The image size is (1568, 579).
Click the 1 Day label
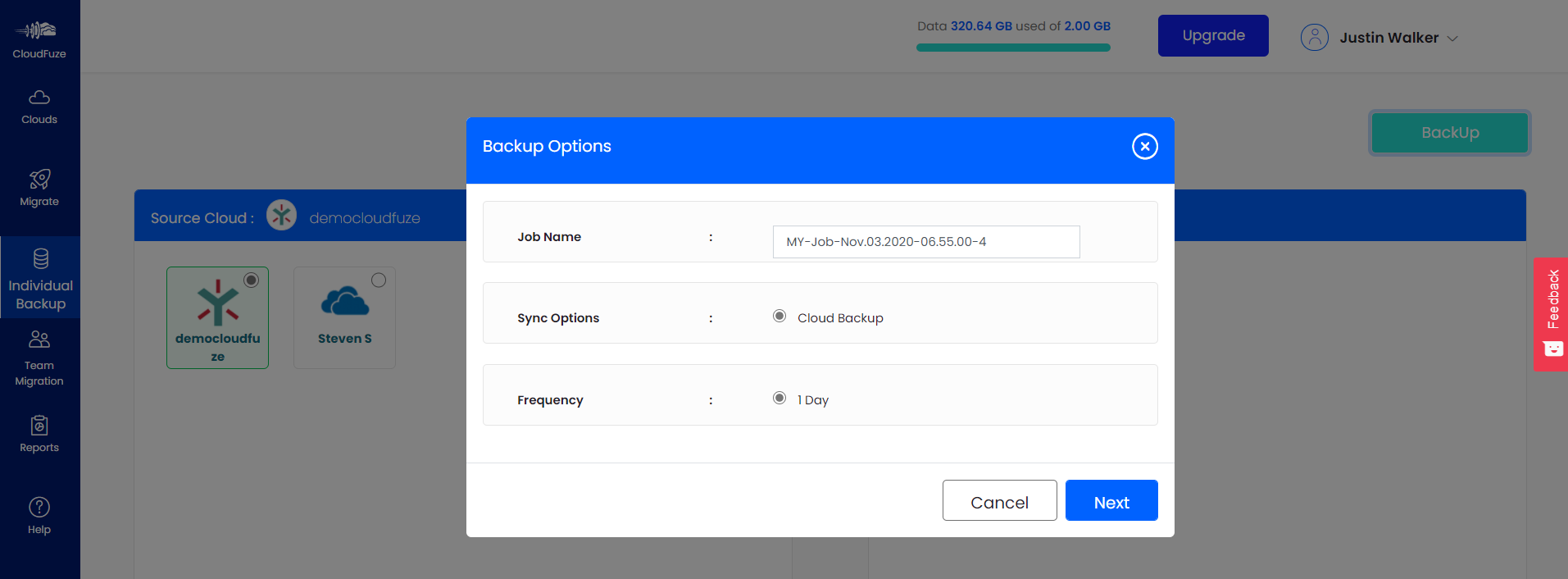813,400
